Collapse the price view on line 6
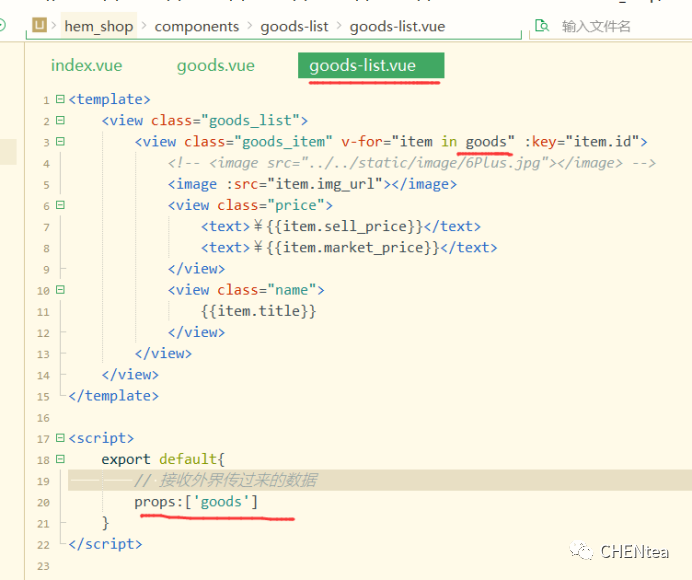The width and height of the screenshot is (692, 580). point(60,205)
